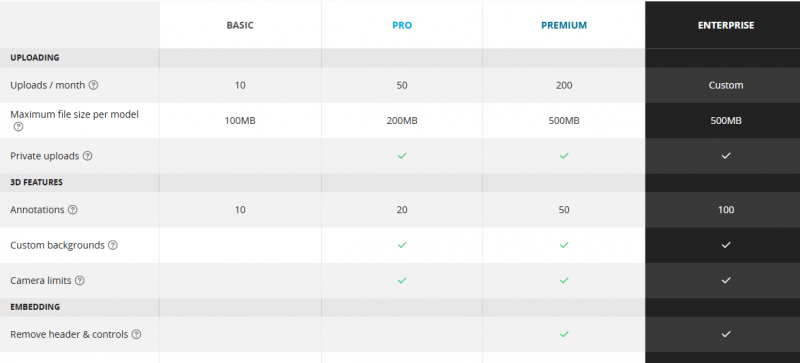
Task: Click the Pro checkmark for Private uploads
Action: (402, 156)
